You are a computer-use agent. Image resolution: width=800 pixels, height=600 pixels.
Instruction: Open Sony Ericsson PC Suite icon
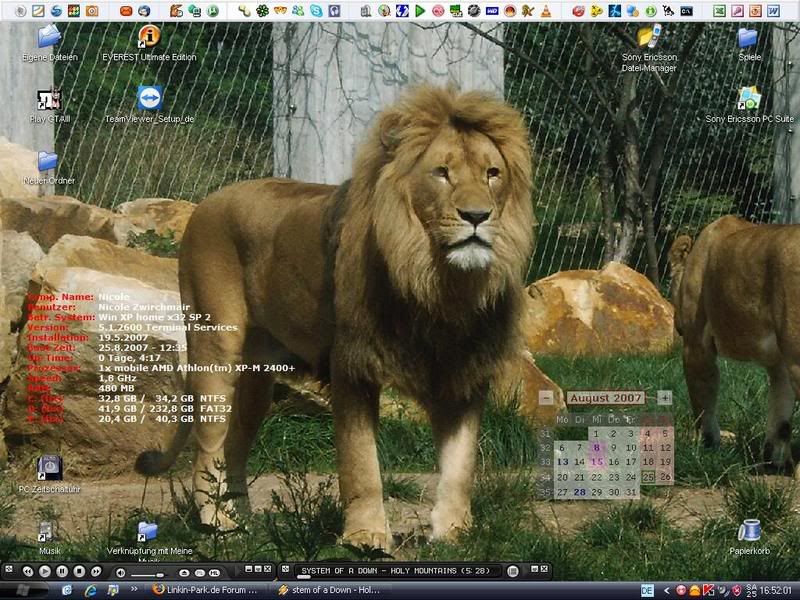pos(748,99)
